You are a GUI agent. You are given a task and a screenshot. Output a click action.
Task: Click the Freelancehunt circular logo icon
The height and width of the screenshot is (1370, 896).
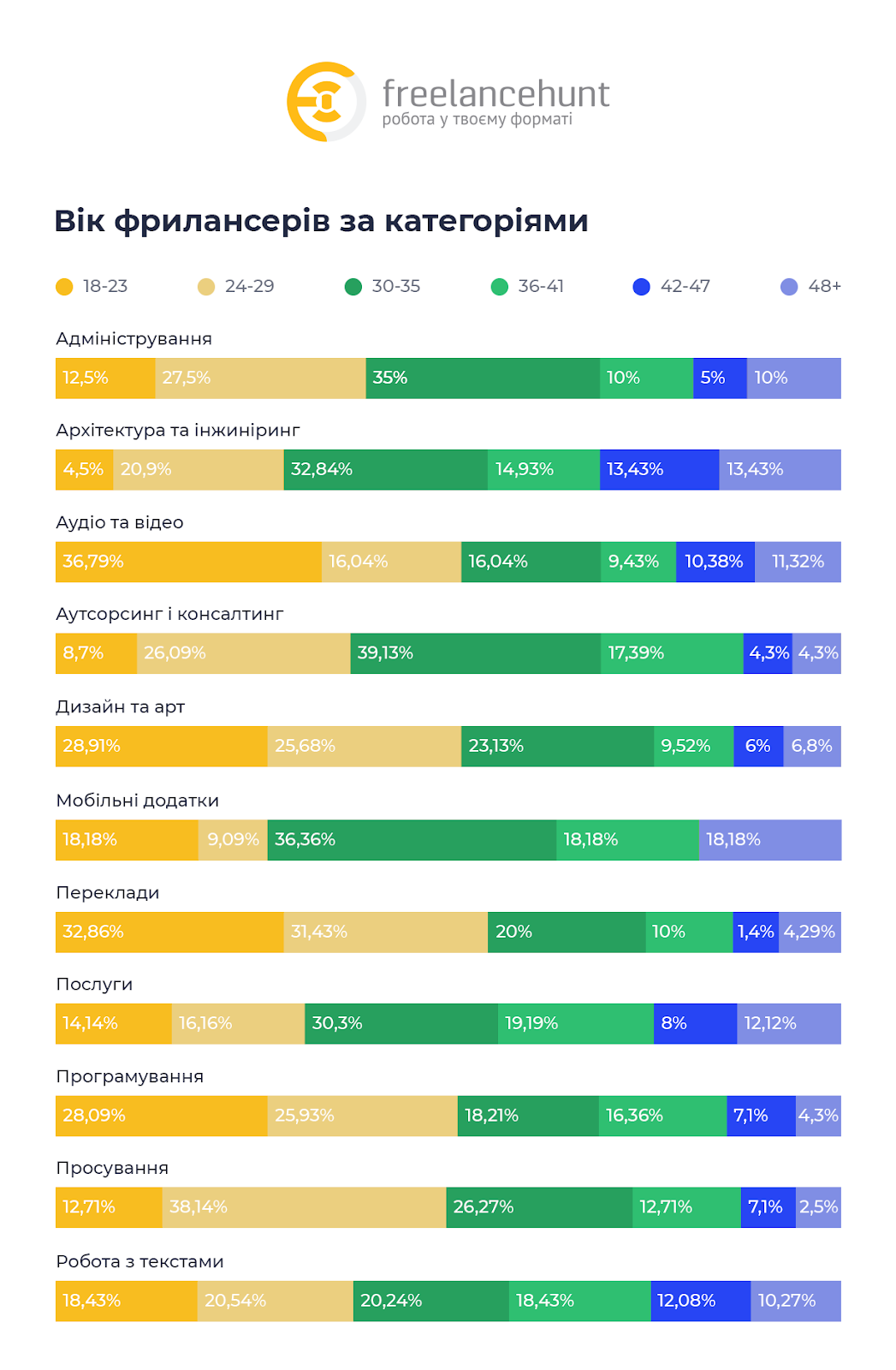[x=327, y=102]
